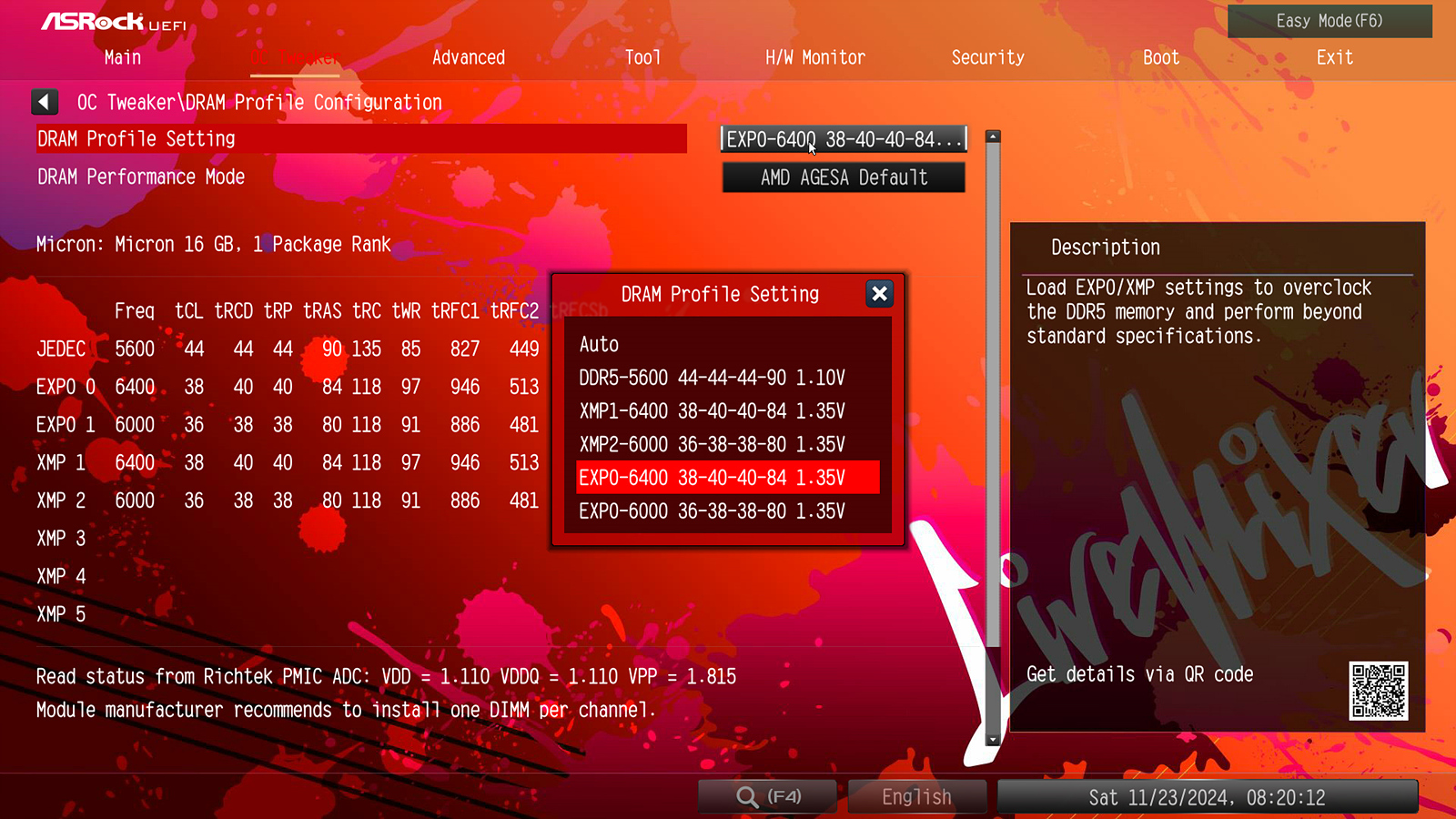The height and width of the screenshot is (819, 1456).
Task: Click the DRAM Profile Setting popup title
Action: coord(720,294)
